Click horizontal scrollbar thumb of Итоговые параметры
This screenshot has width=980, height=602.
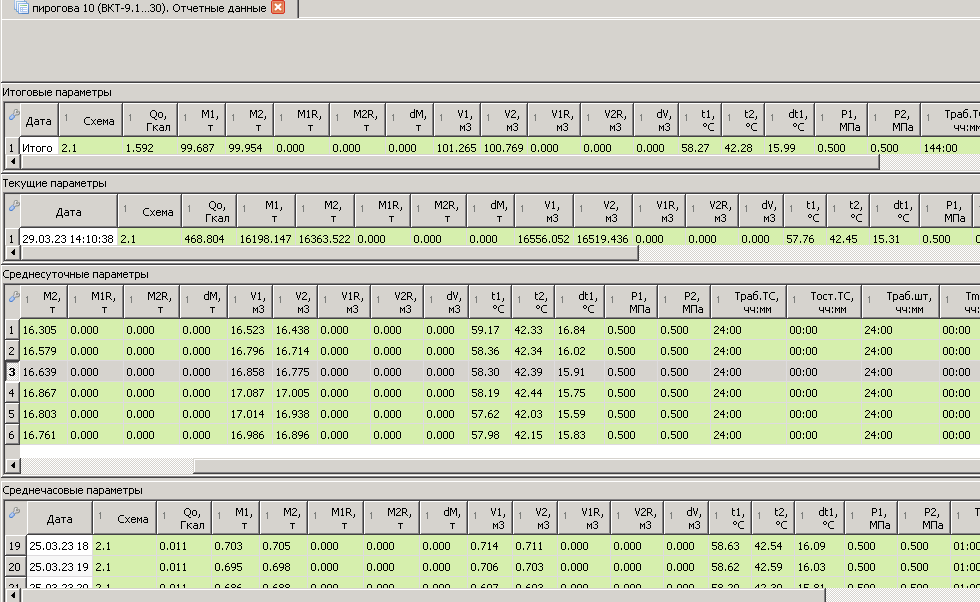[449, 162]
